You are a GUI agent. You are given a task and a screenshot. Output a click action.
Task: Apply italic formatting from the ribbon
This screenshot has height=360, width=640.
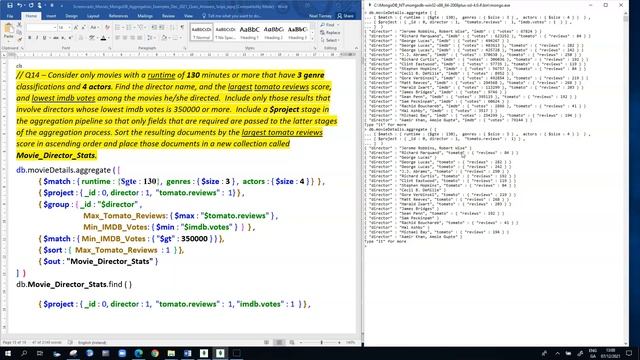click(x=37, y=38)
